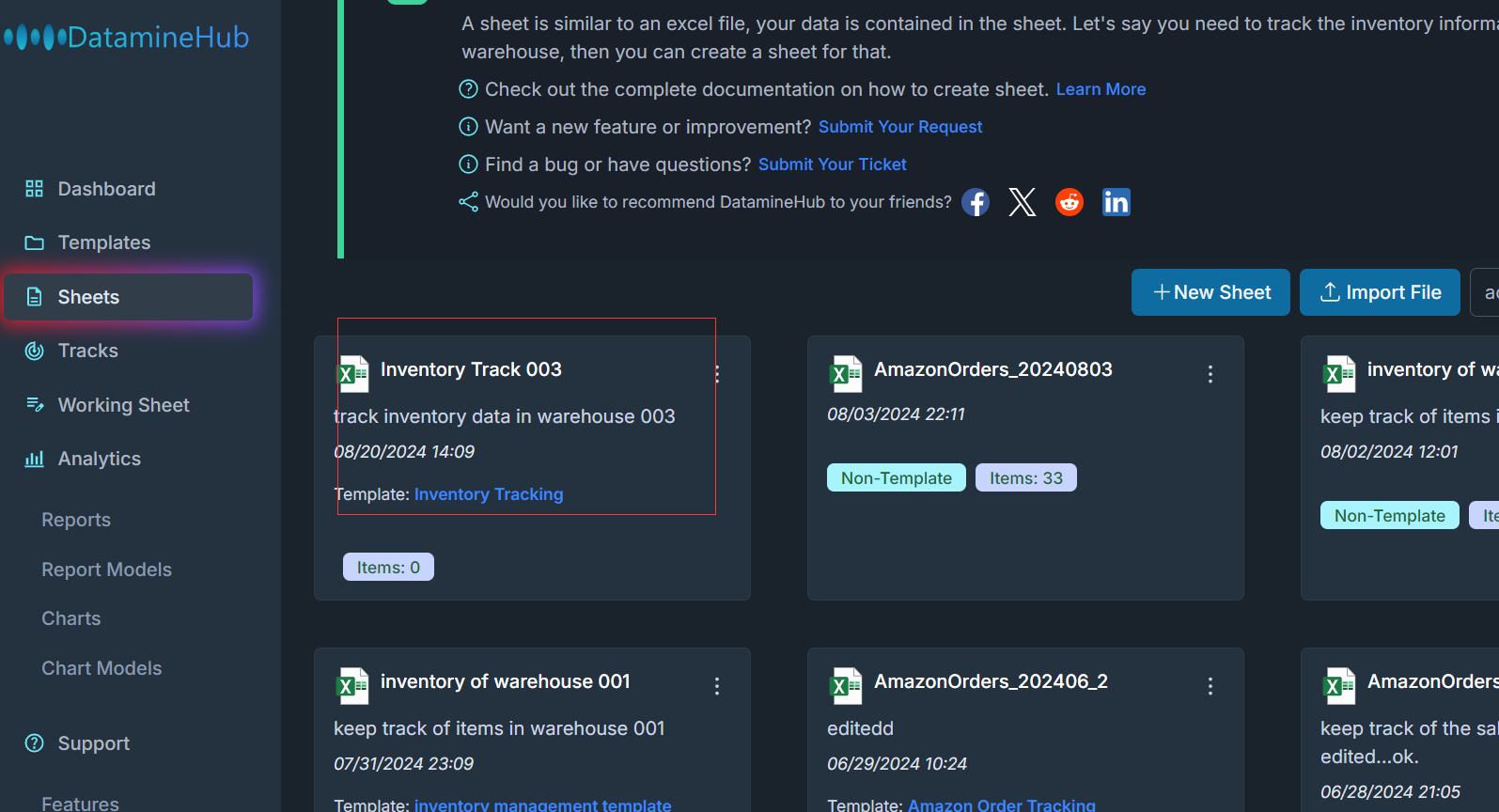Open inventory of warehouse 001 sheet title

[x=506, y=681]
